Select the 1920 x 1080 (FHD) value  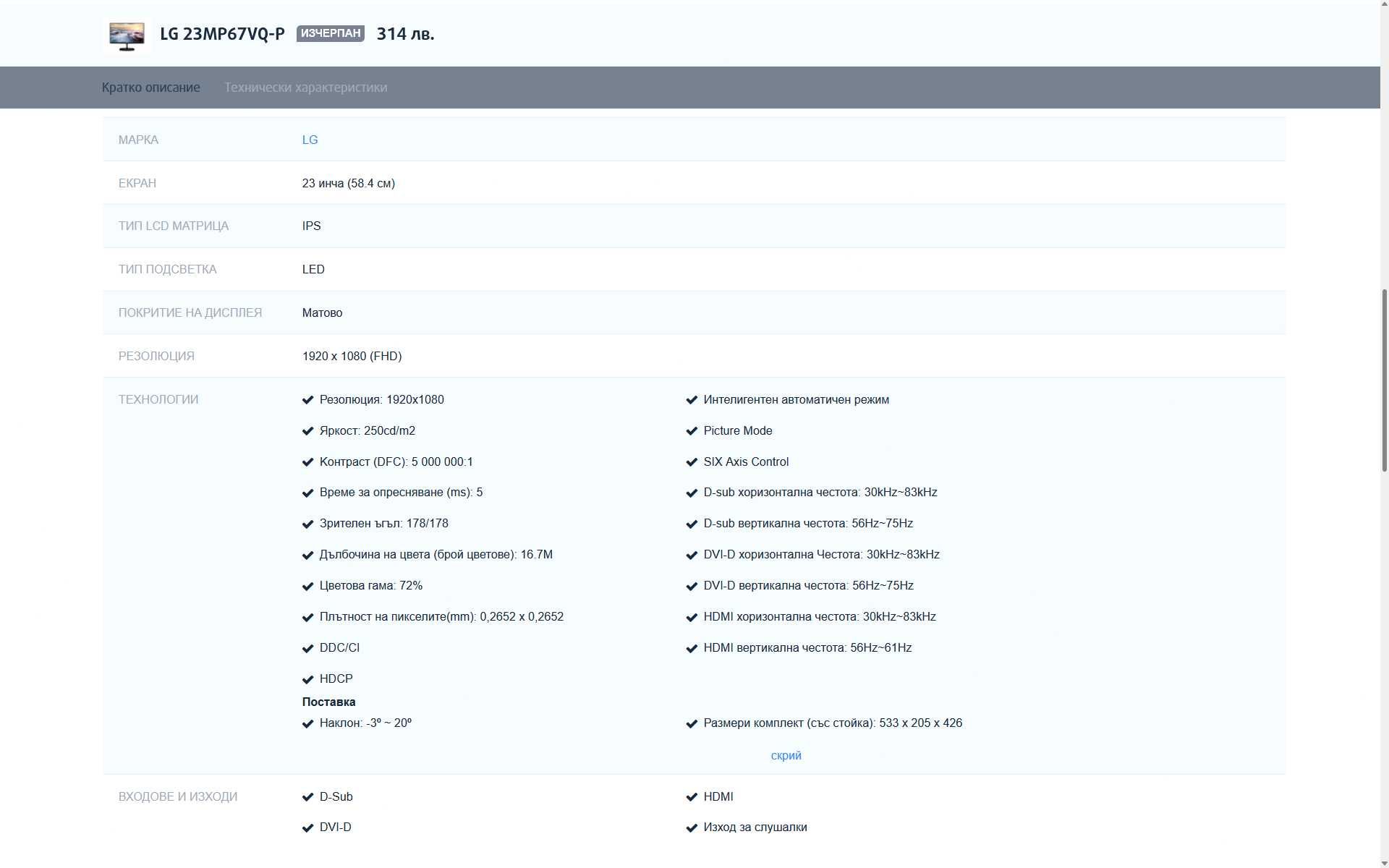[x=352, y=356]
